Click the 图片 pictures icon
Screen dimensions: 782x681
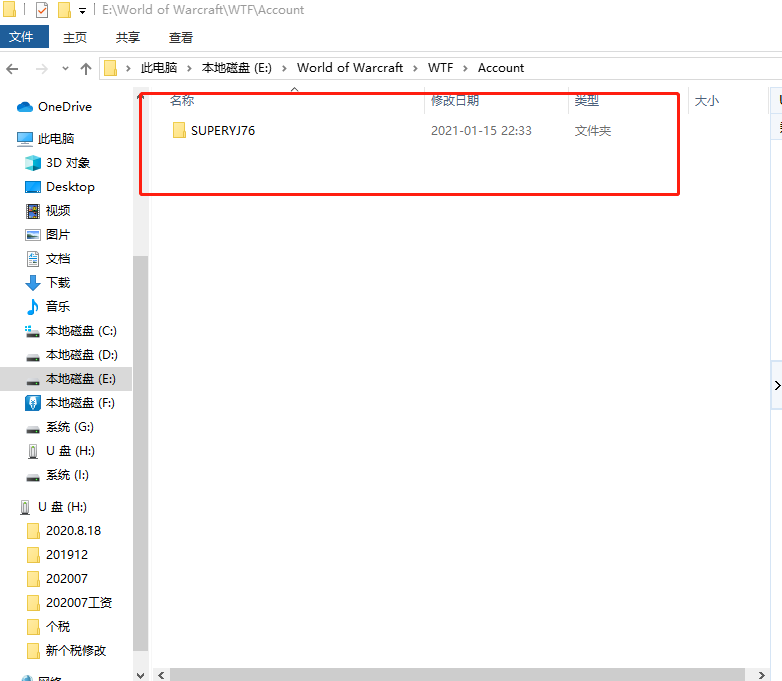(x=33, y=235)
